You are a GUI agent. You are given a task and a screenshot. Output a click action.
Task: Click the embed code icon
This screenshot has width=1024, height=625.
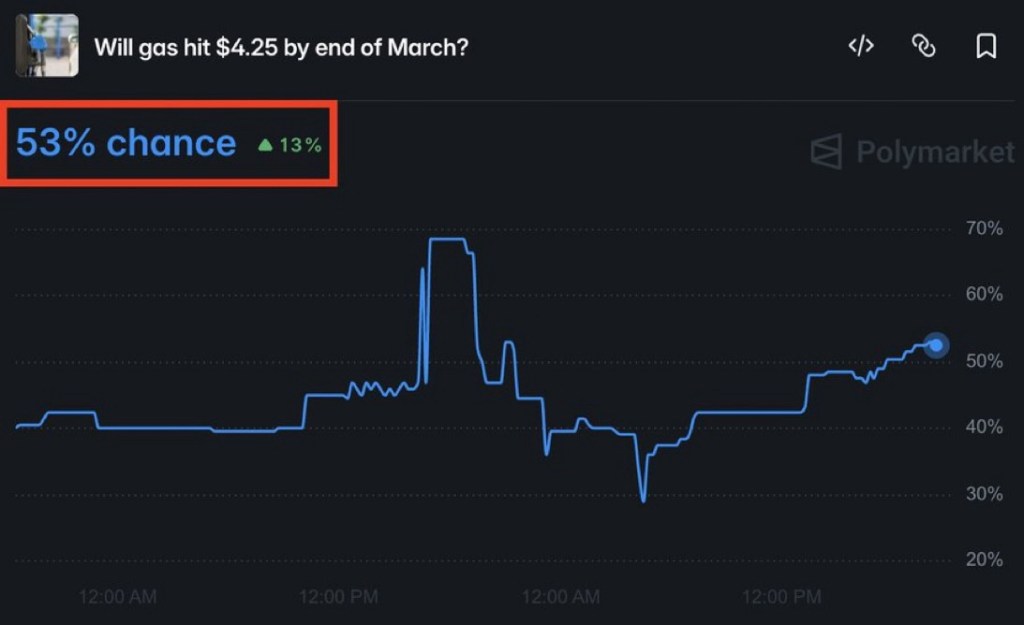861,46
